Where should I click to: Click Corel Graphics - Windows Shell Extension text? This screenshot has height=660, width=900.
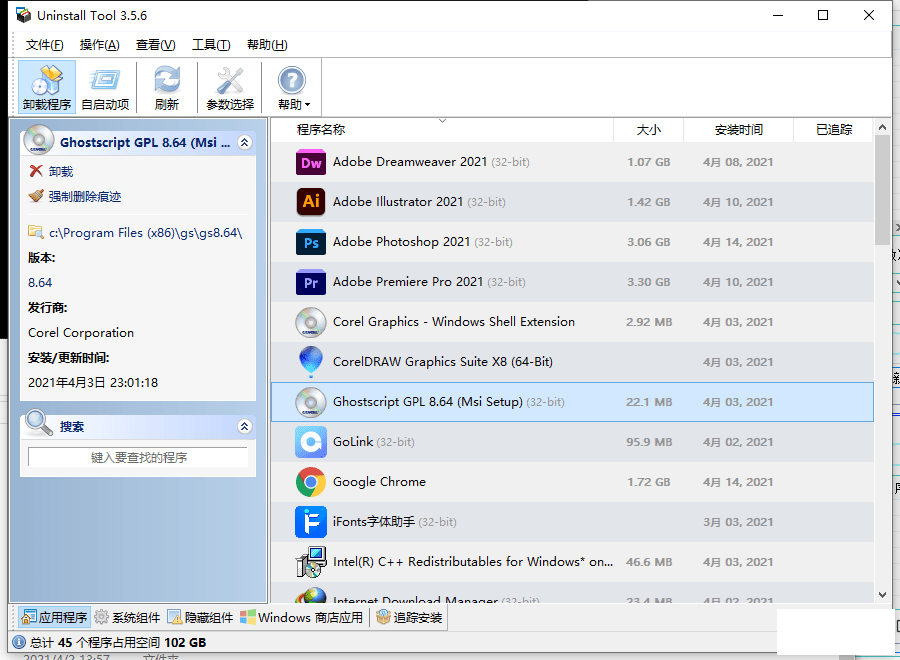(x=453, y=322)
